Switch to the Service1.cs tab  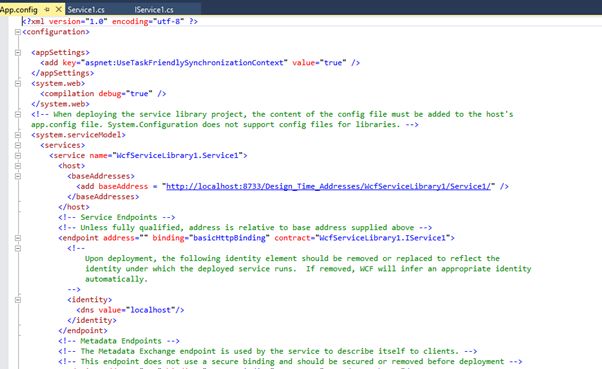[86, 10]
